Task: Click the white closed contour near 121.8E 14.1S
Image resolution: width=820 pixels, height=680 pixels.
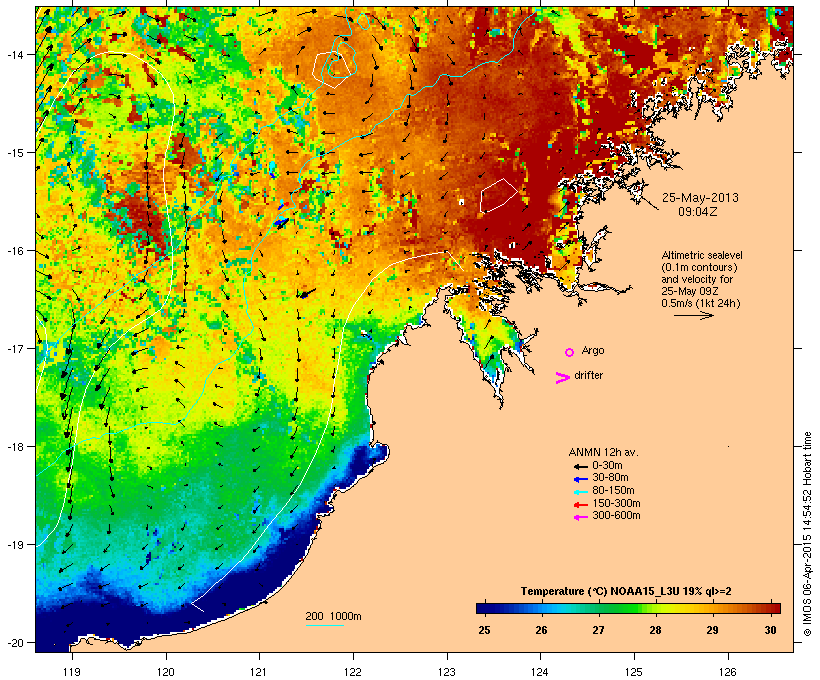Action: point(332,69)
